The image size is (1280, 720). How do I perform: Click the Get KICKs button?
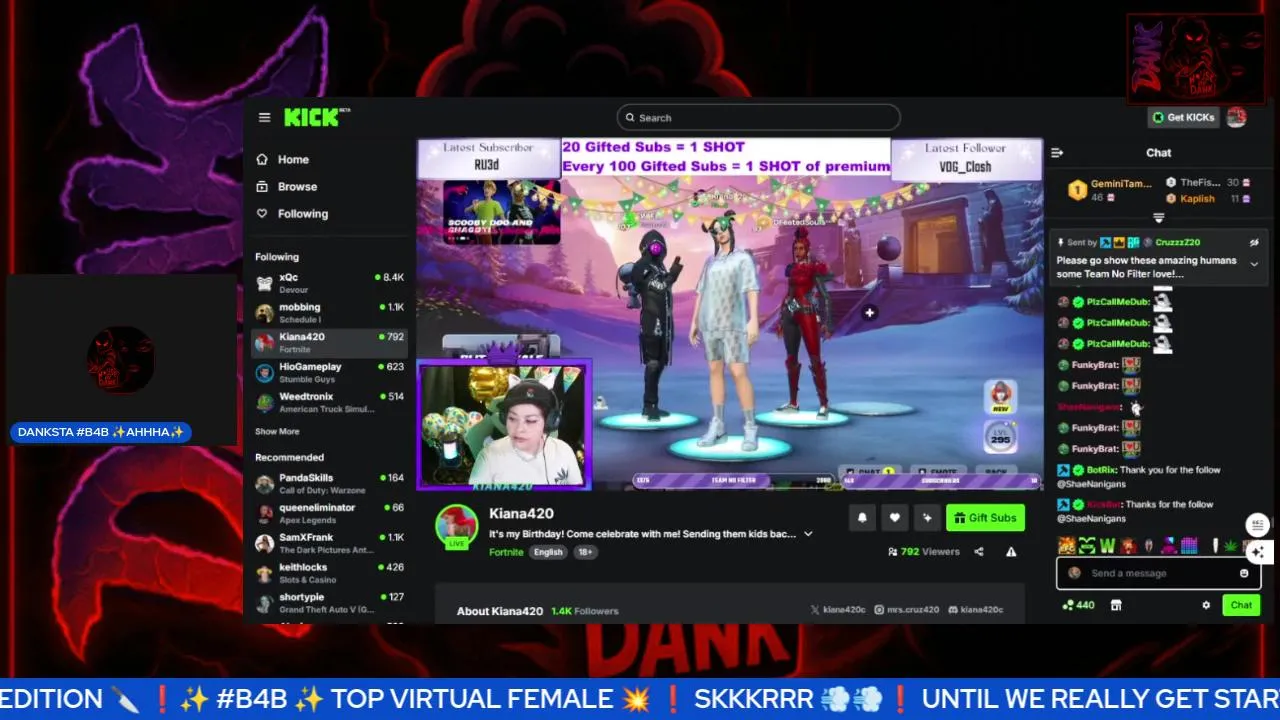(x=1183, y=117)
